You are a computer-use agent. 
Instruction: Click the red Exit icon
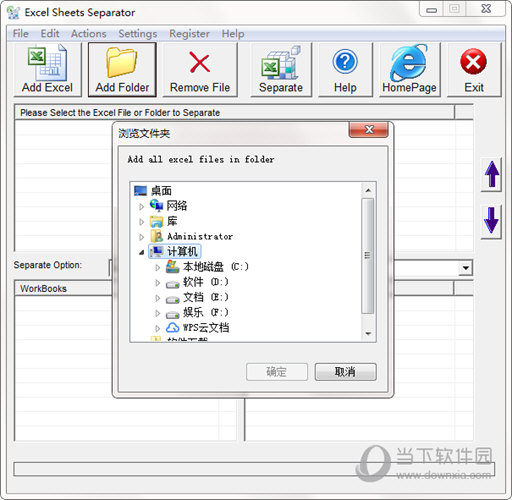click(x=473, y=62)
